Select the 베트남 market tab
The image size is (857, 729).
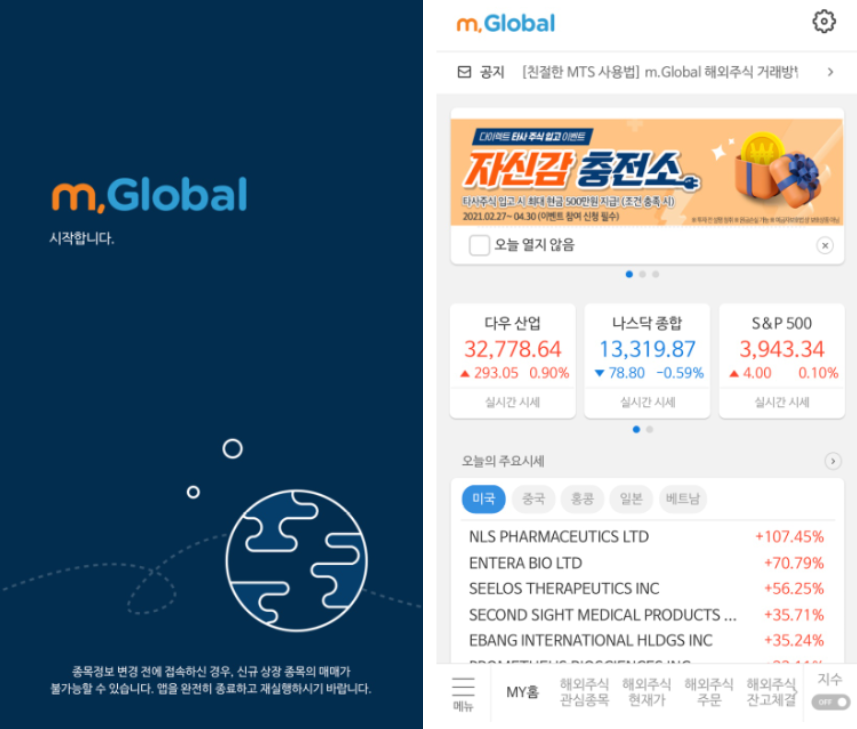coord(683,498)
